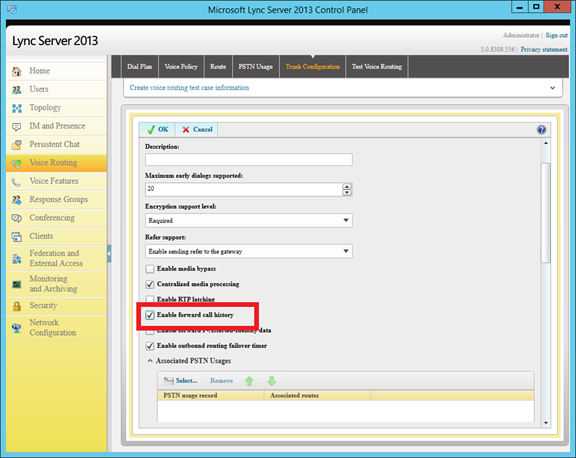Click the Conferencing icon

pos(17,218)
